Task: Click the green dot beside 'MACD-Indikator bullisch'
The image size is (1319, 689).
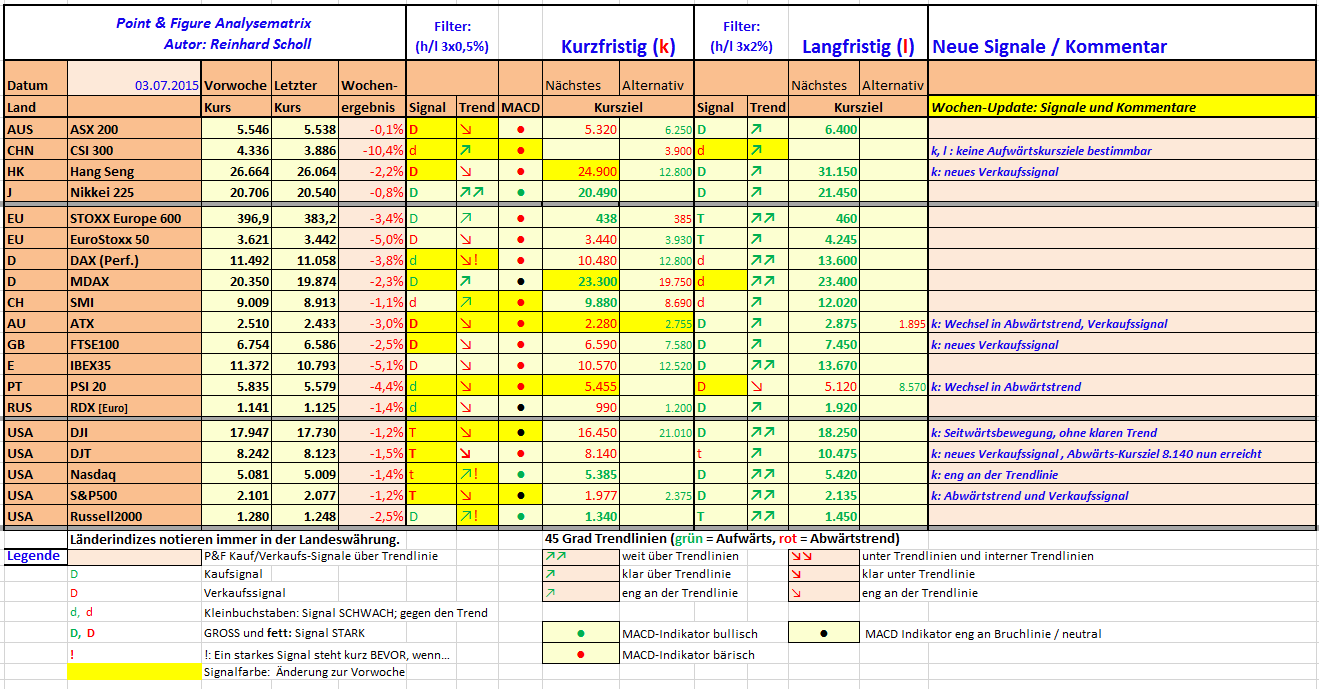Action: (581, 634)
